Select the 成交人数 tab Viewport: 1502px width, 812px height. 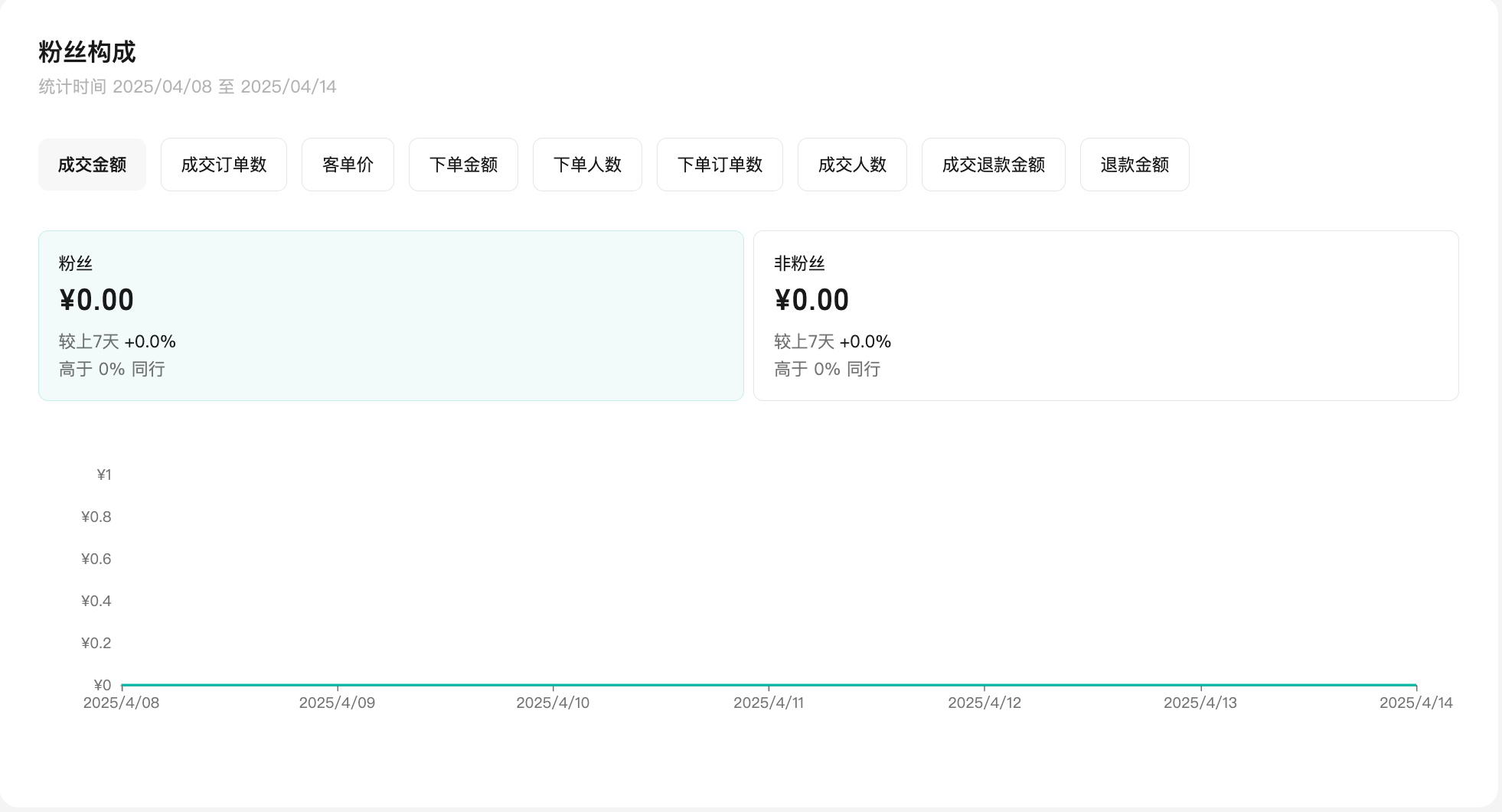coord(852,165)
